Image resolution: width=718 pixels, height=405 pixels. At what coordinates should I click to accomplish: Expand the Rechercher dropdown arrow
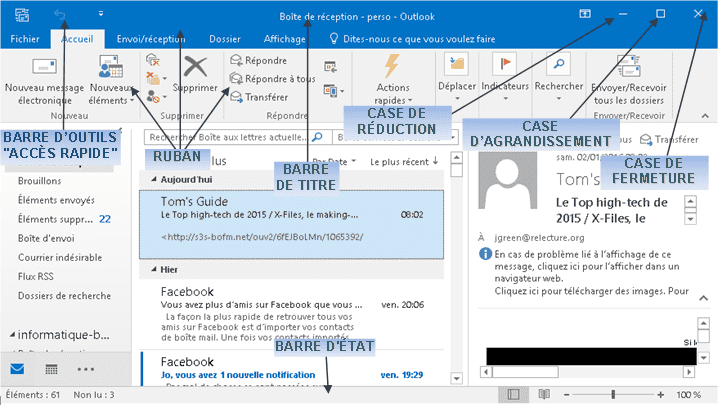tap(559, 99)
